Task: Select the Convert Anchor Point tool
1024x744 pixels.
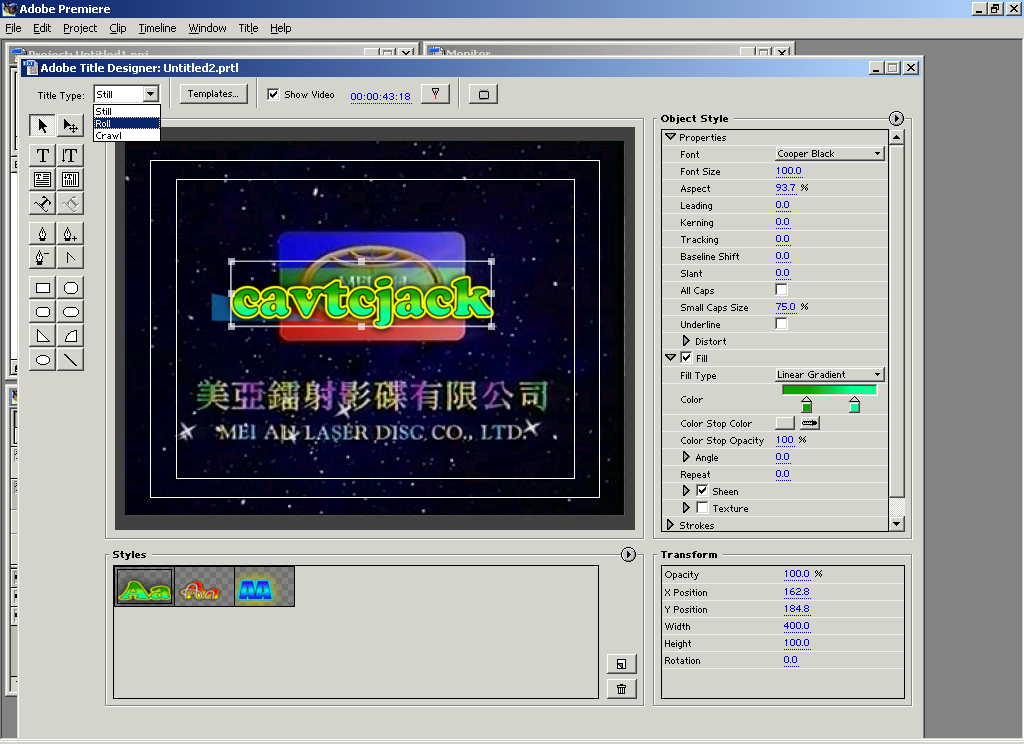Action: click(70, 257)
